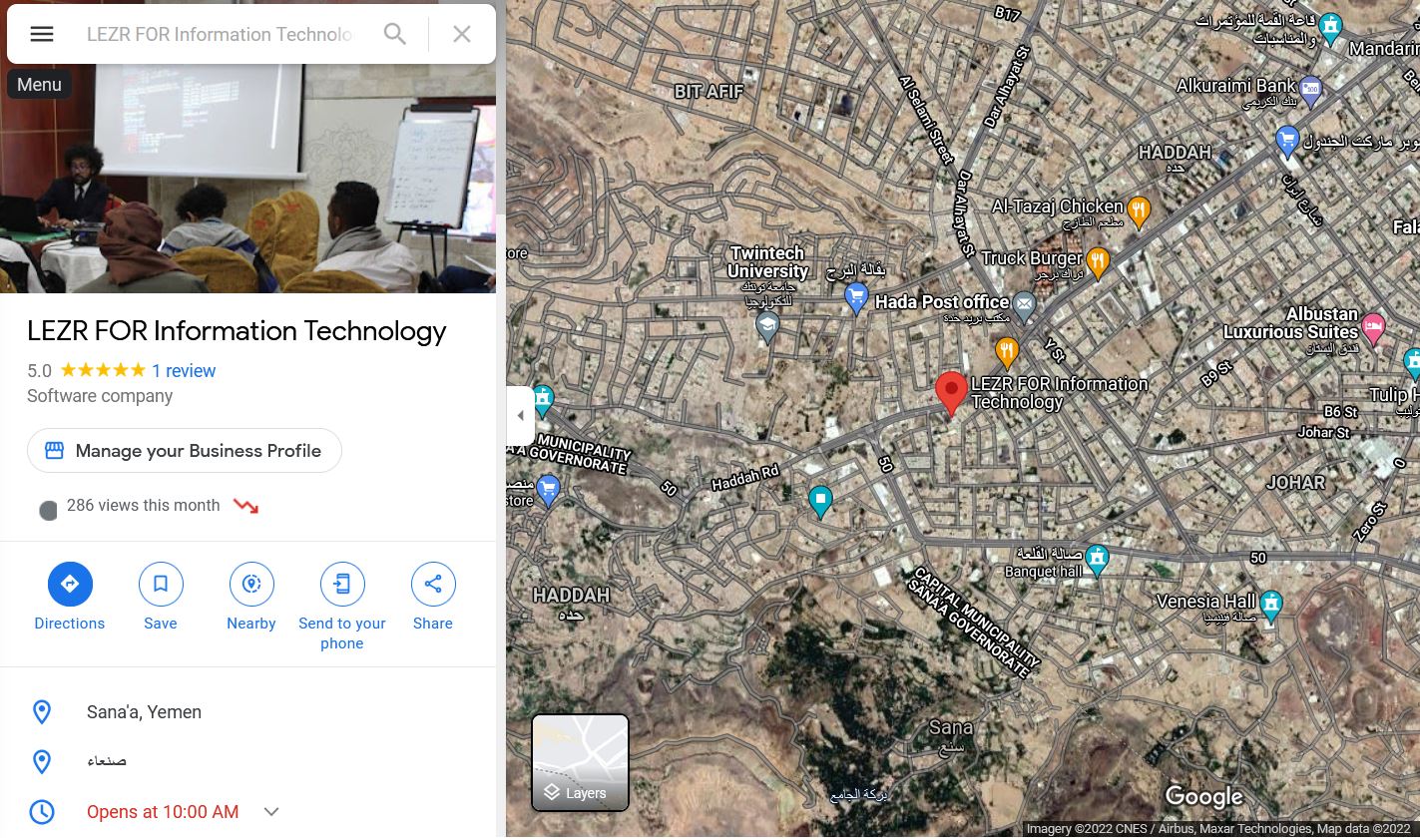Click the Directions icon button
Image resolution: width=1420 pixels, height=840 pixels.
coord(70,585)
